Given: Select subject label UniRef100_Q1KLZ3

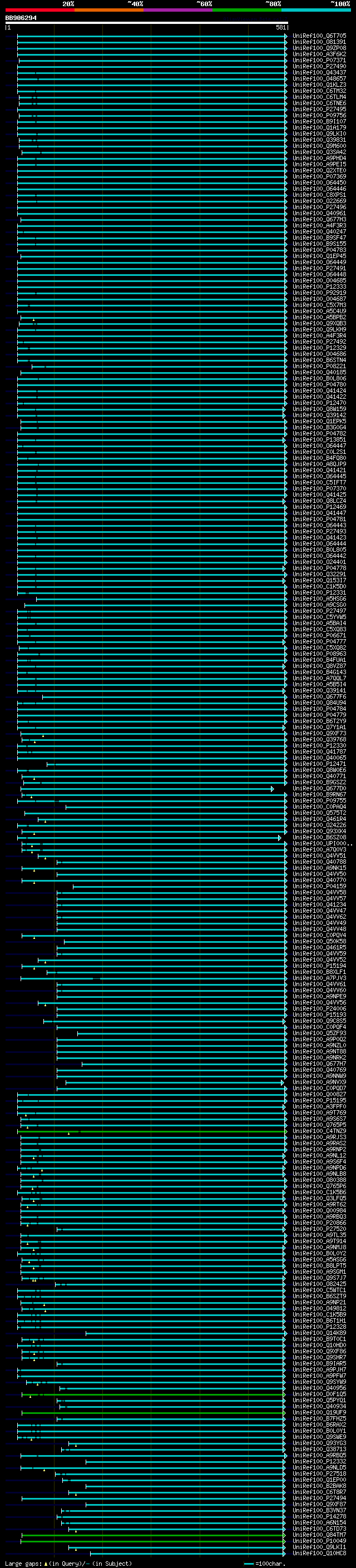Looking at the screenshot, I should pyautogui.click(x=319, y=85).
